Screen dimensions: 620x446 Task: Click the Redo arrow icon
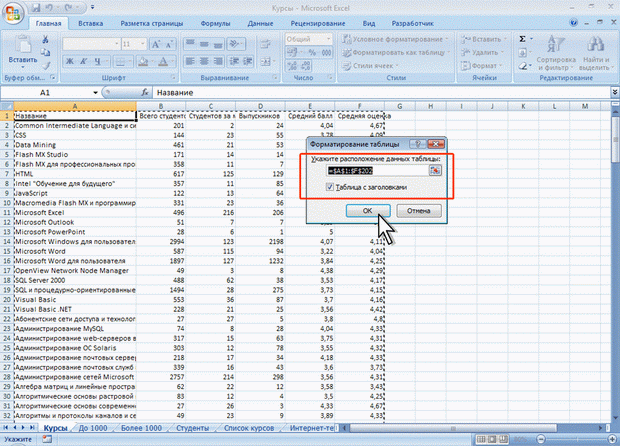pos(68,8)
